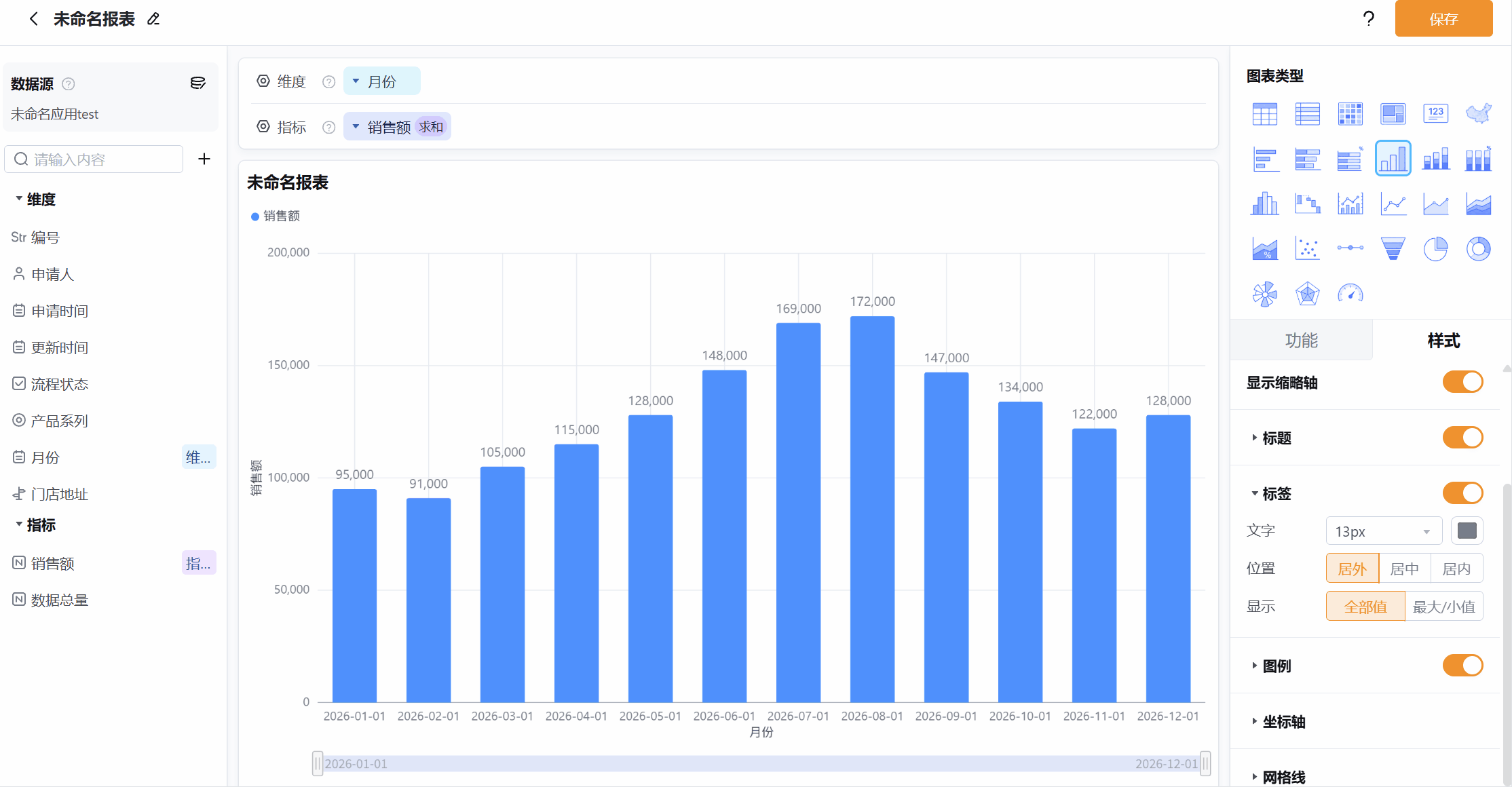Expand the 标题 style section

tap(1255, 438)
